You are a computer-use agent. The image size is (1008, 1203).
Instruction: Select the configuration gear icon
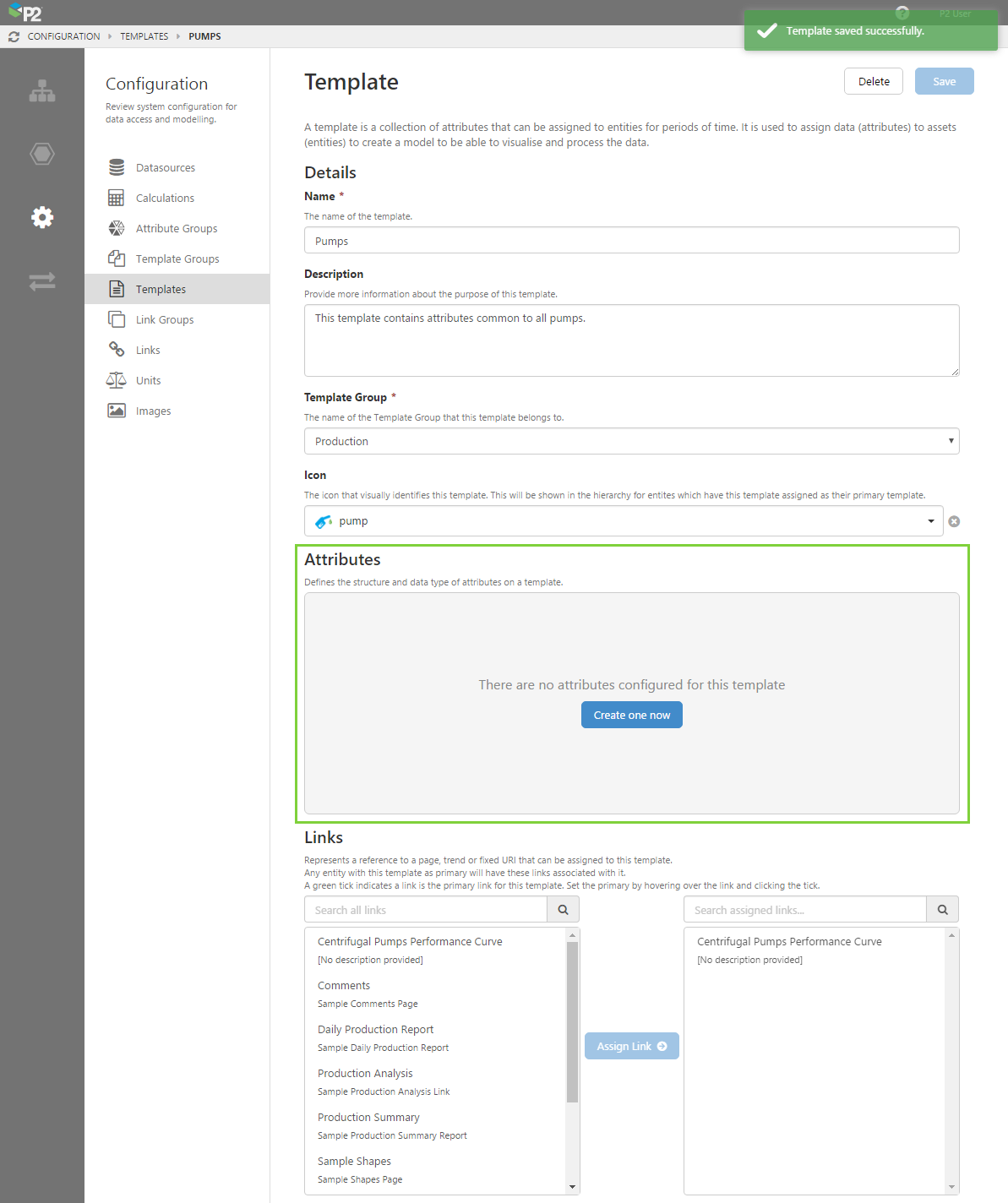coord(41,217)
